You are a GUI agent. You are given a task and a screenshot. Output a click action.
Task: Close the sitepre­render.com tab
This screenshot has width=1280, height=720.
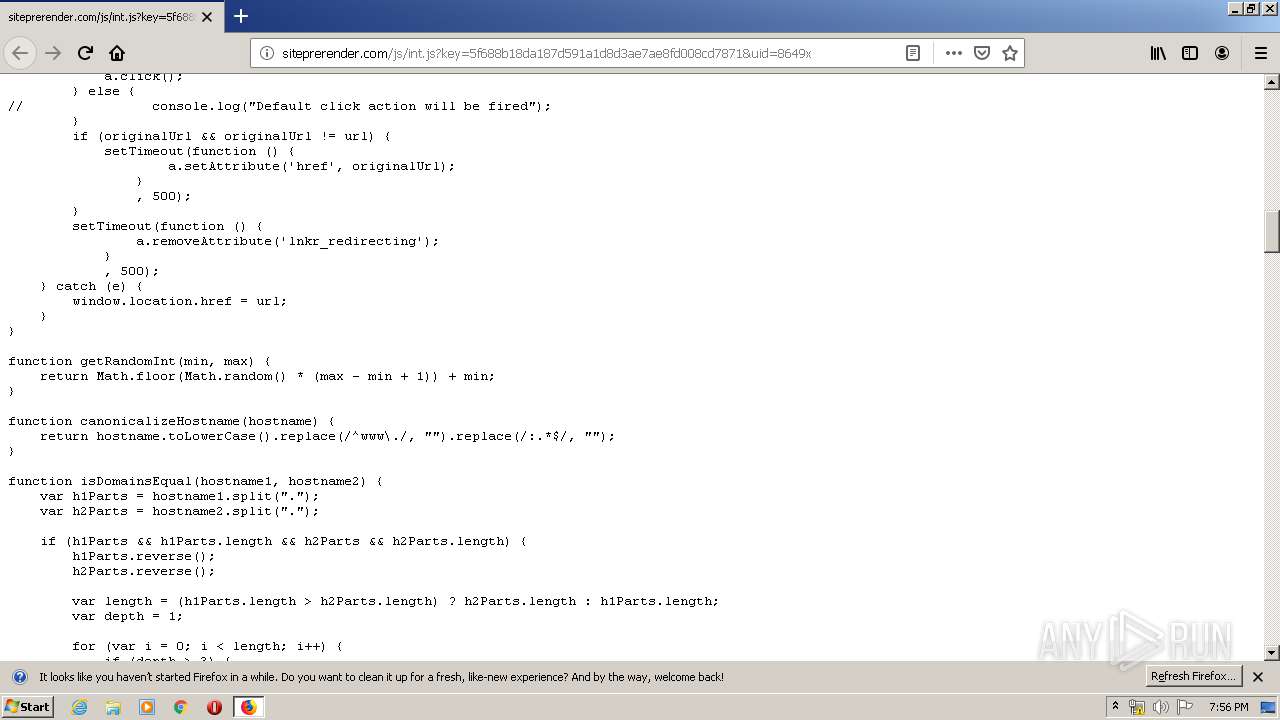[x=207, y=17]
